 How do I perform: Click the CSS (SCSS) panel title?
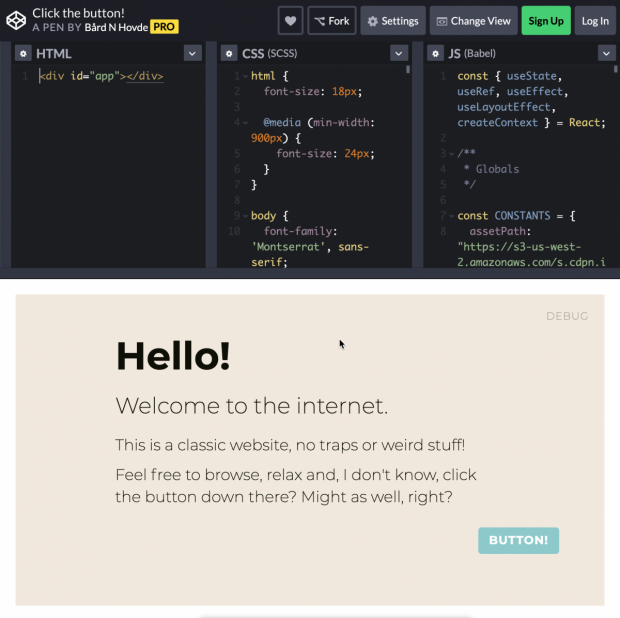point(270,53)
